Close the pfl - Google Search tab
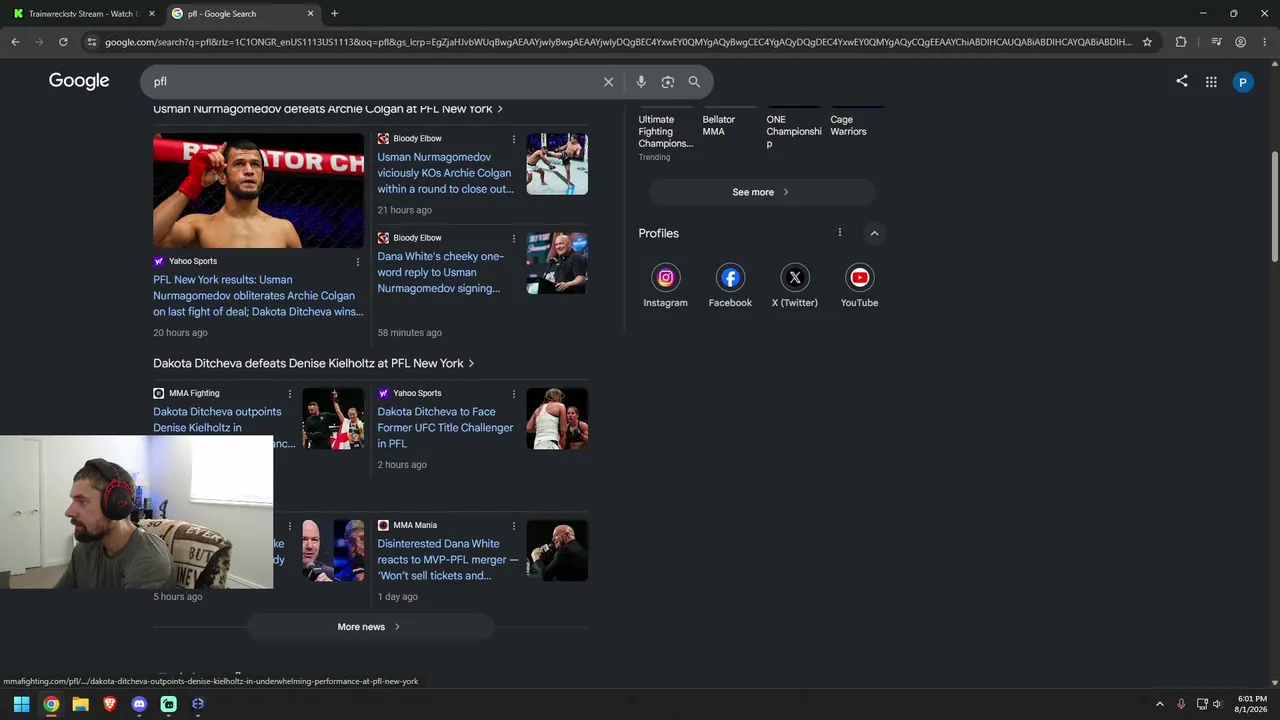1280x720 pixels. point(310,14)
